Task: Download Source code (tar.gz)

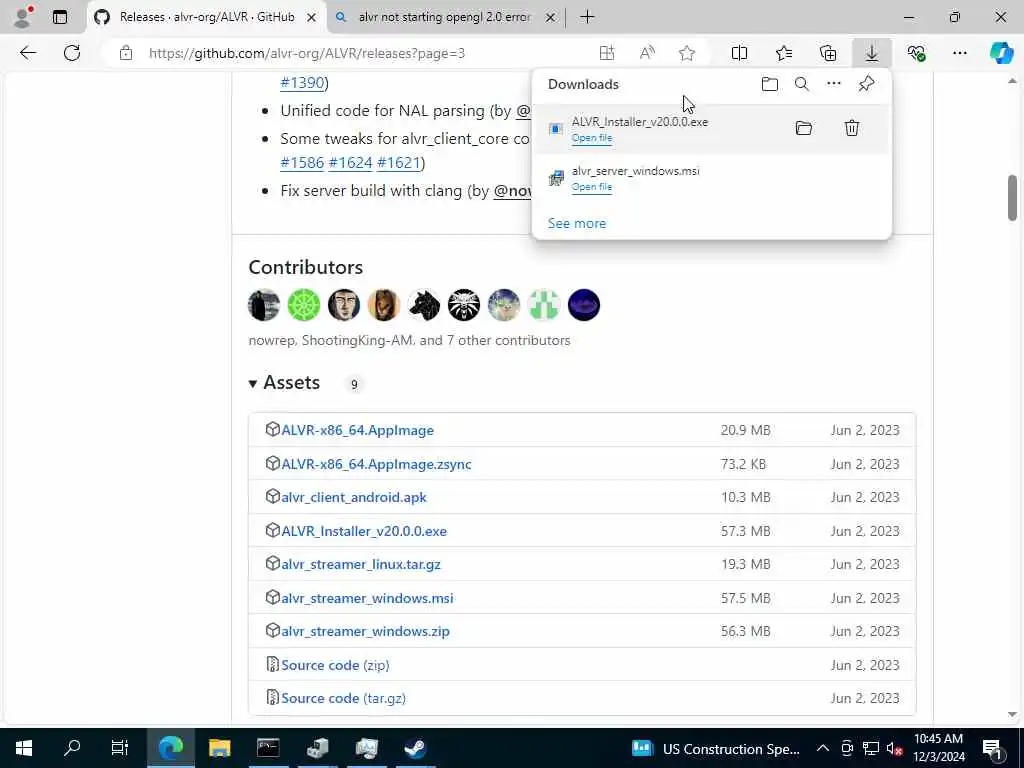Action: [344, 698]
